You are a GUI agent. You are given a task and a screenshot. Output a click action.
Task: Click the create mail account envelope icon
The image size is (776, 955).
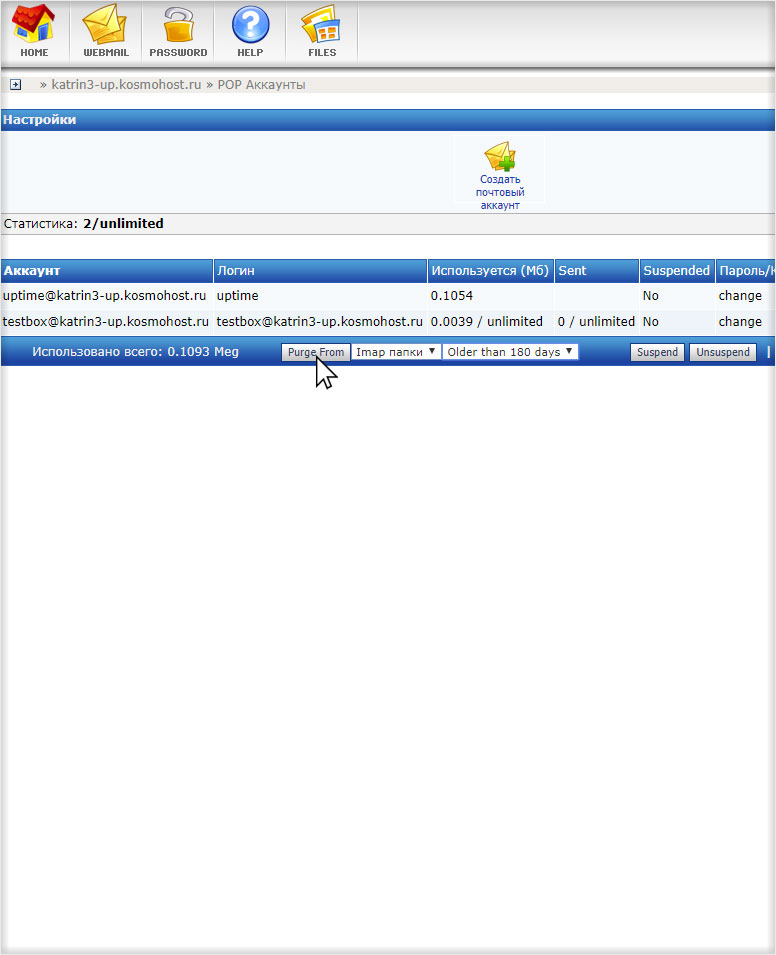coord(500,157)
